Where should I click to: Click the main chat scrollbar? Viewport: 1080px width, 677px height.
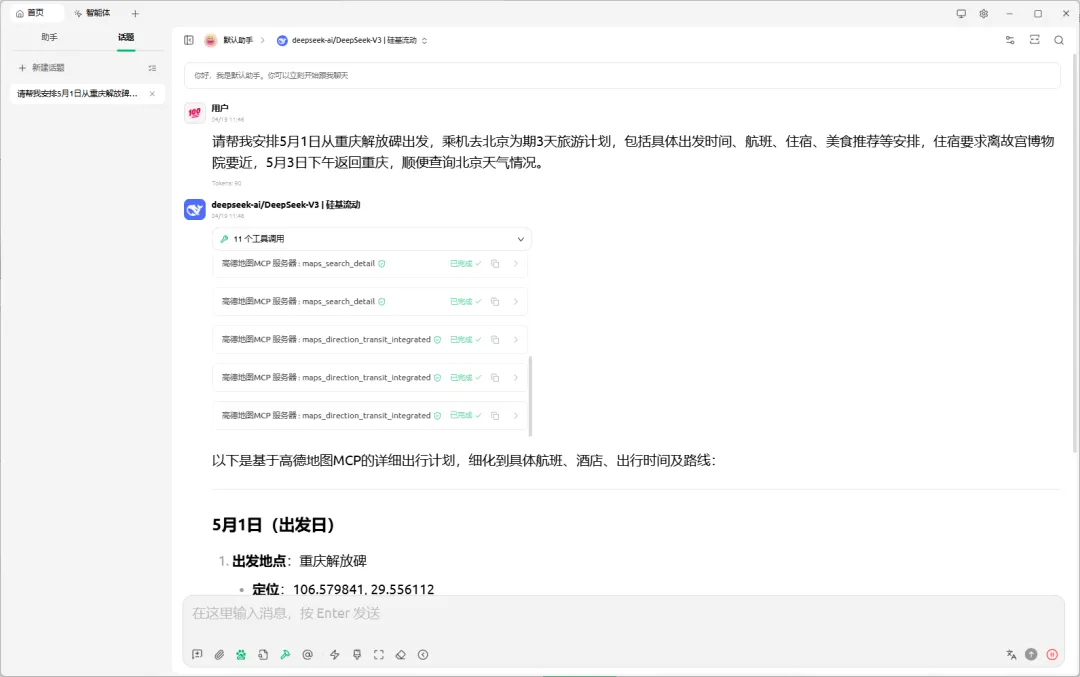coord(1075,251)
